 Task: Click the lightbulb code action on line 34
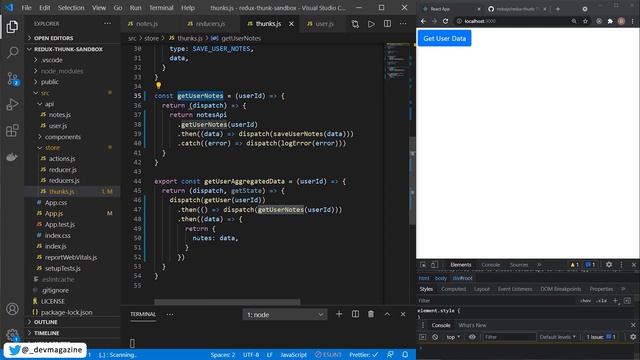coord(158,86)
